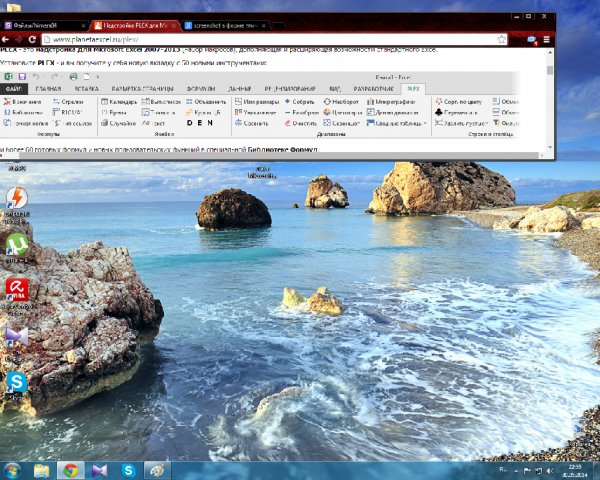
Task: Click the taskbar clock showing the time
Action: click(x=575, y=471)
